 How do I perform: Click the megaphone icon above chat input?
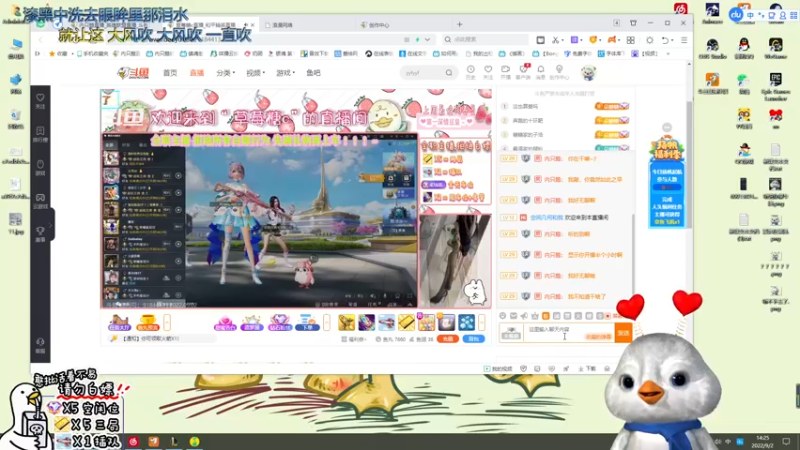tap(524, 316)
